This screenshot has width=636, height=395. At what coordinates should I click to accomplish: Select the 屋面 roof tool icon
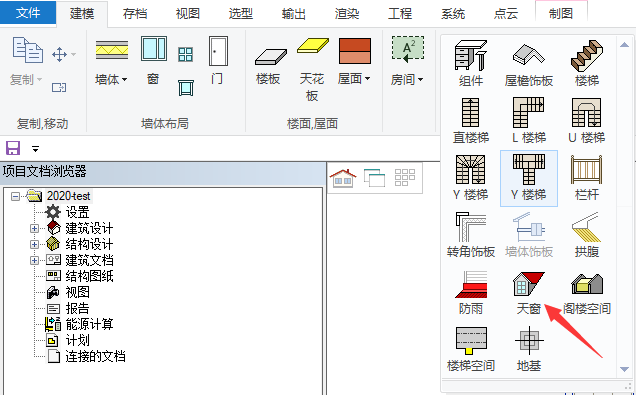pos(355,51)
